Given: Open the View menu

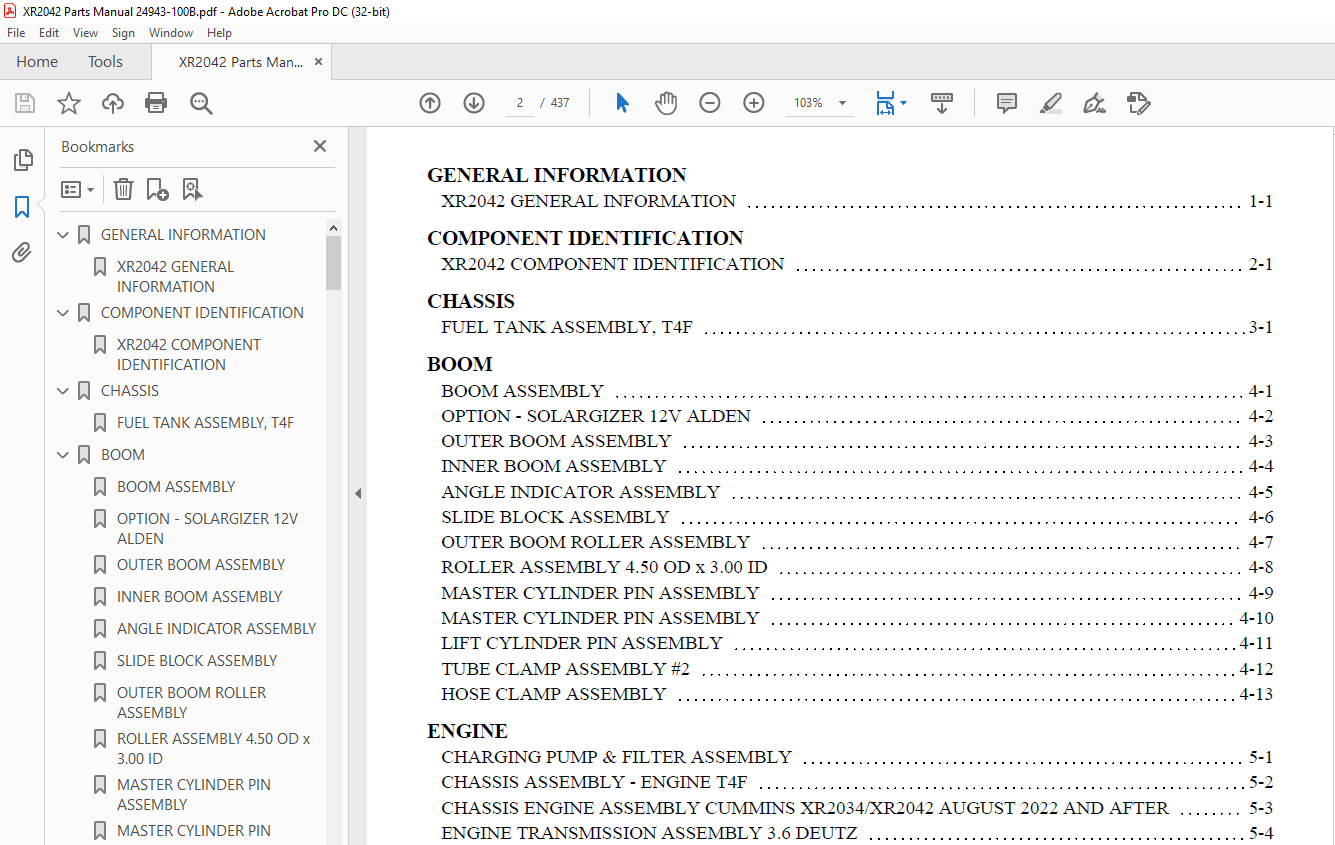Looking at the screenshot, I should [x=85, y=33].
